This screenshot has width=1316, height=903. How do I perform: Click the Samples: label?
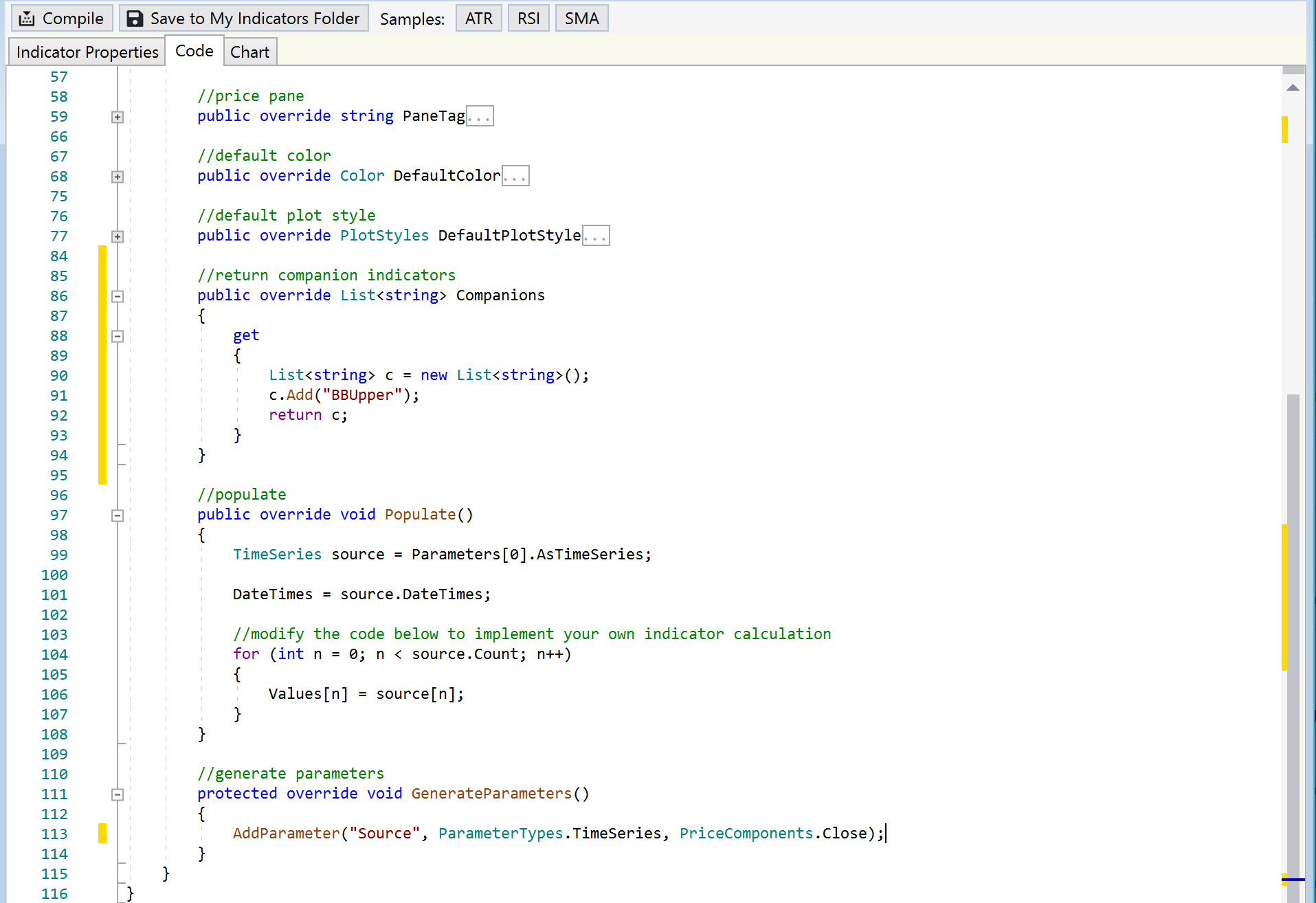(x=412, y=19)
